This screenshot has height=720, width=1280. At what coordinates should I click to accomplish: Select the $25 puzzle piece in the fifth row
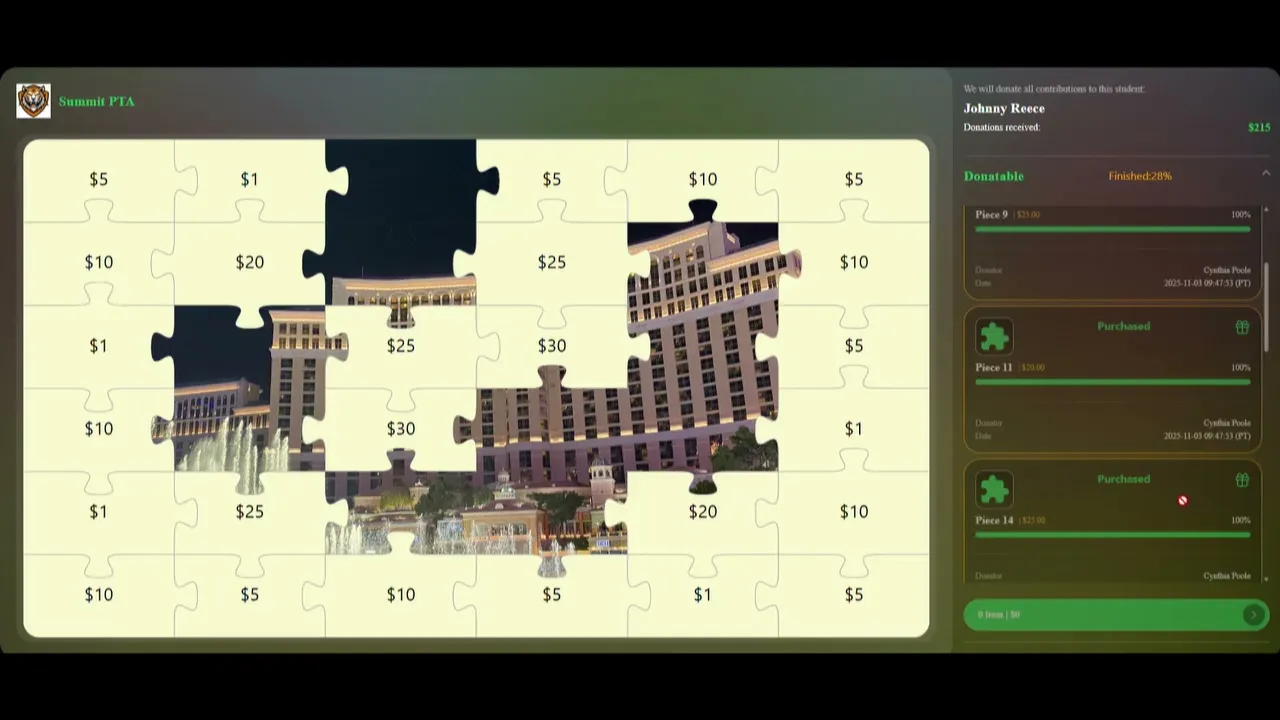pos(249,511)
